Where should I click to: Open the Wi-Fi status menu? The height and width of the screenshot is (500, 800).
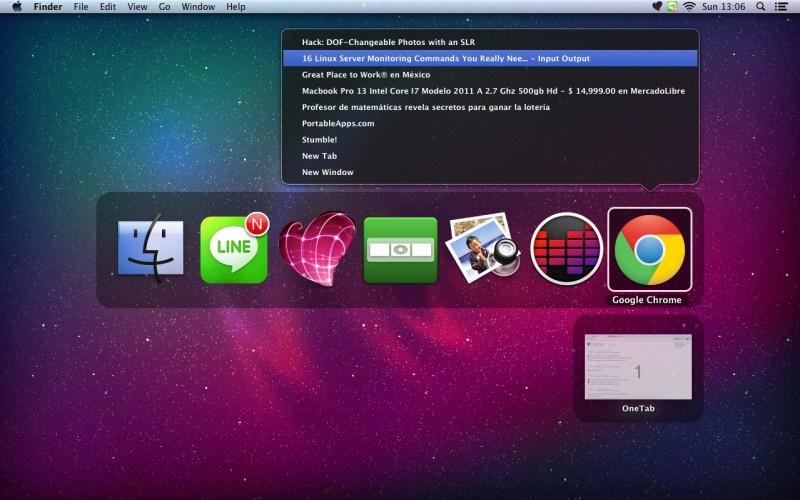click(688, 7)
